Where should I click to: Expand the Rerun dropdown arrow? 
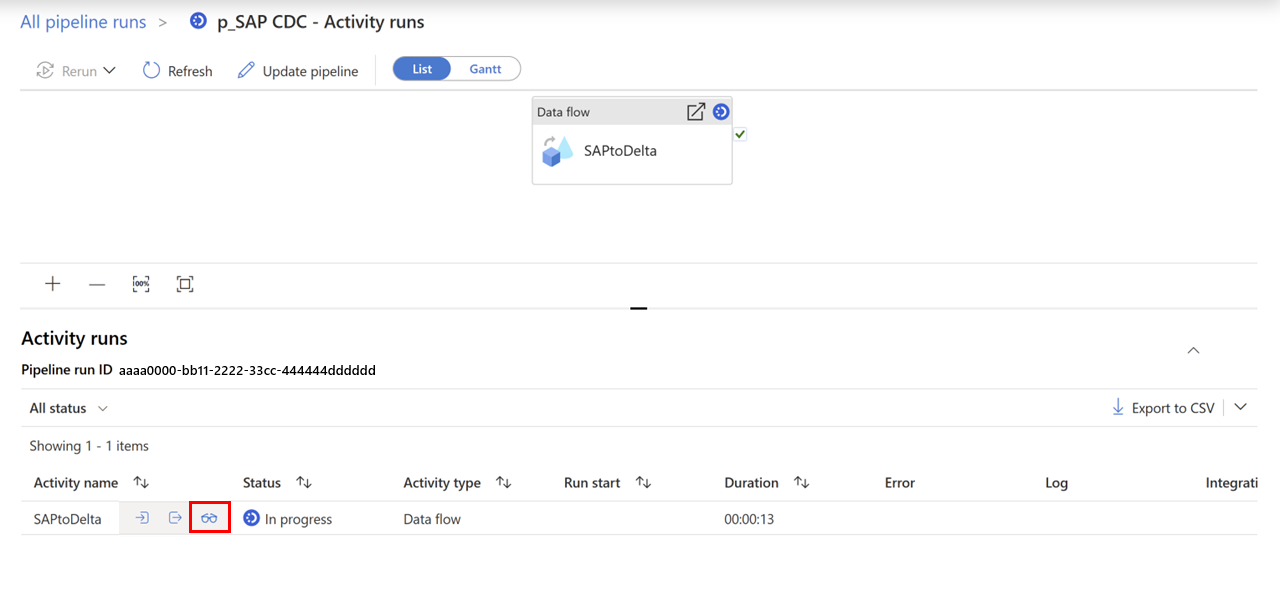[x=109, y=70]
